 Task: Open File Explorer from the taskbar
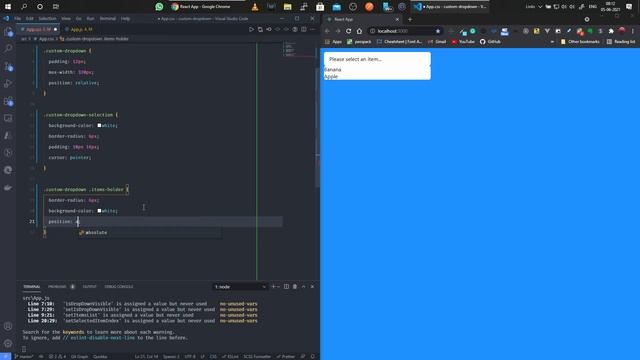click(288, 7)
